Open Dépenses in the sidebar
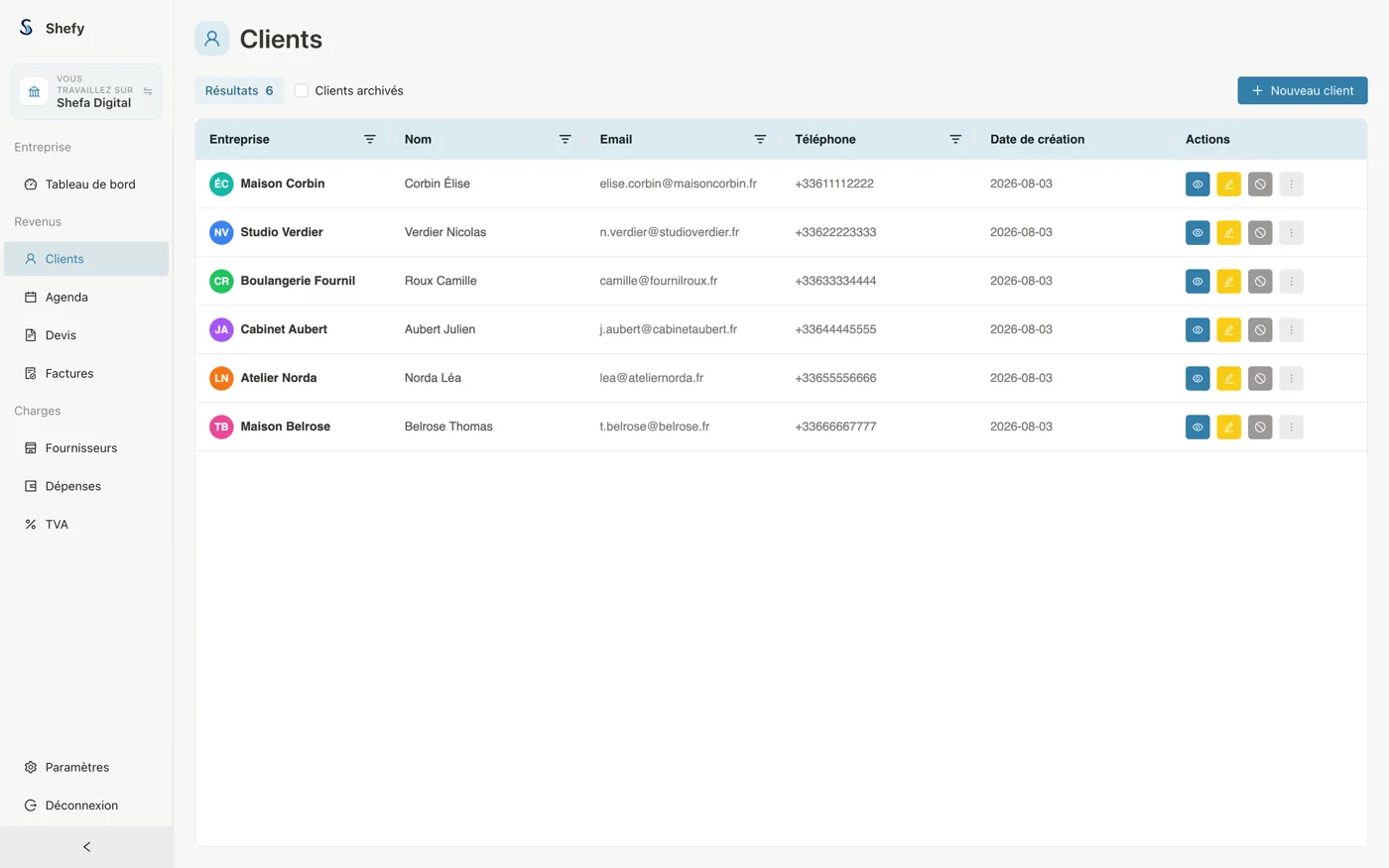Screen dimensions: 1389x868 click(x=86, y=486)
